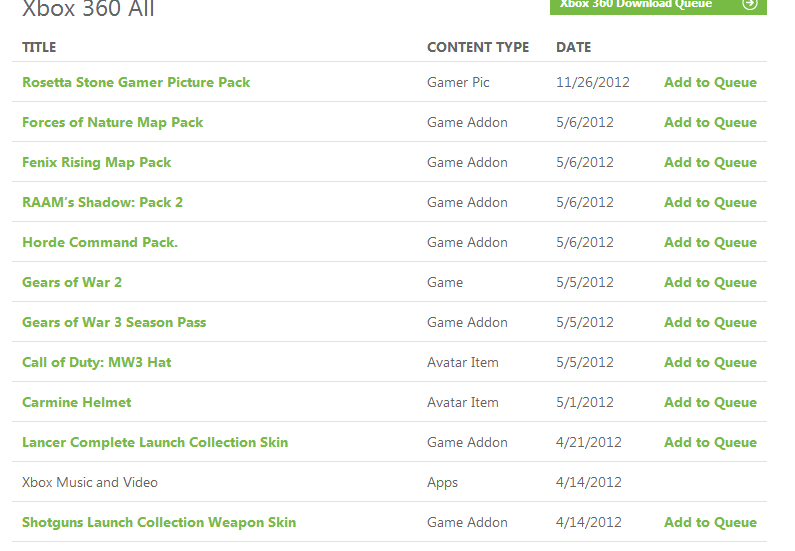The height and width of the screenshot is (551, 795).
Task: Add Call of Duty: MW3 Hat to queue
Action: pos(710,362)
